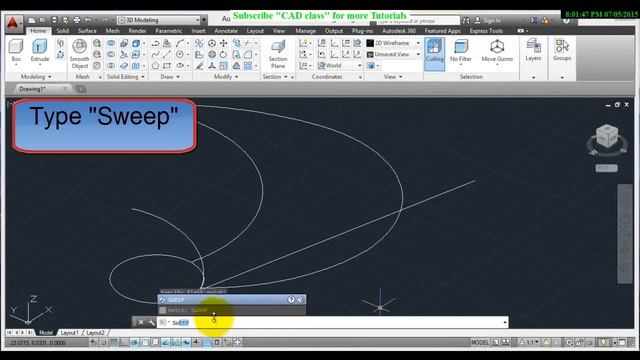Select the Spline tool in Draw panel
This screenshot has width=640, height=360.
tap(156, 54)
